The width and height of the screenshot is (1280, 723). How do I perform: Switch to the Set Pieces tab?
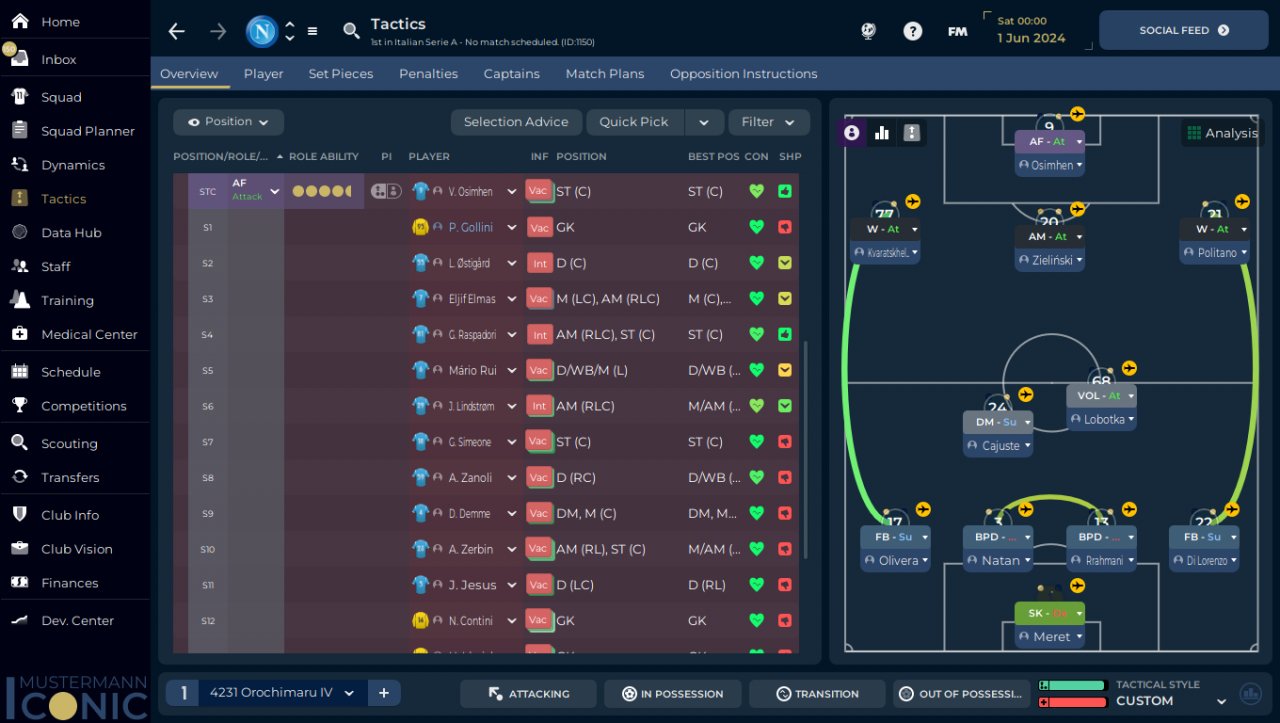(341, 74)
